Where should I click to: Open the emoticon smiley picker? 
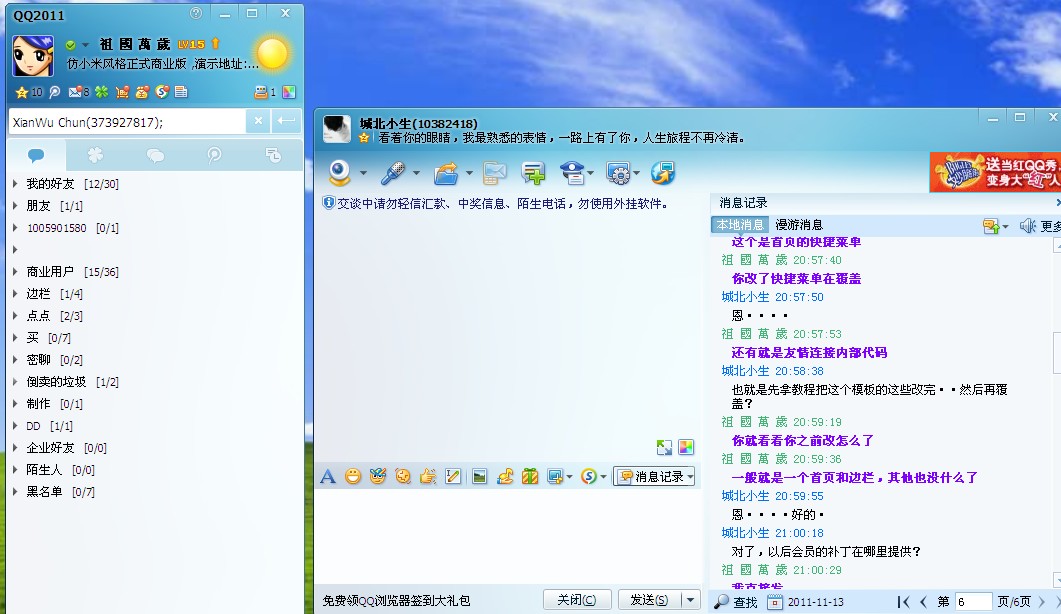[353, 477]
